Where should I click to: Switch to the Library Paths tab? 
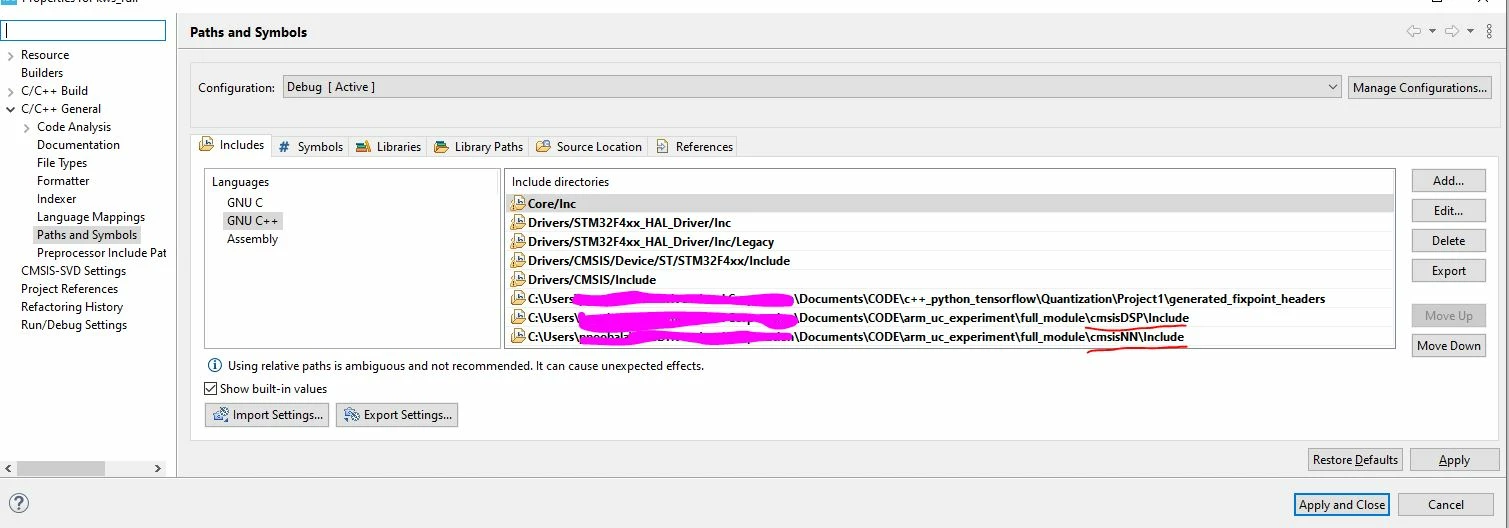tap(478, 147)
